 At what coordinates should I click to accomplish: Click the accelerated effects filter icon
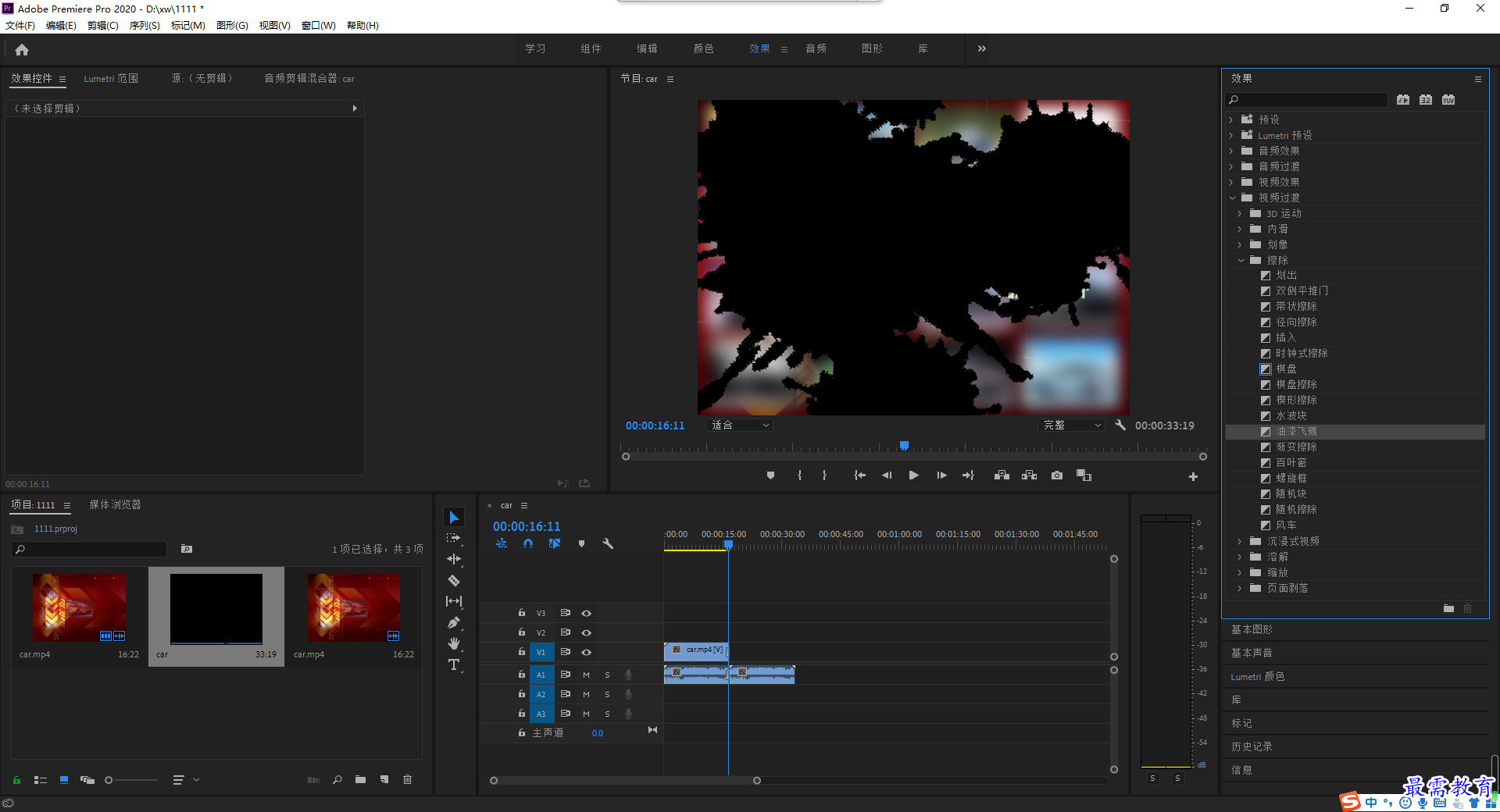(x=1403, y=100)
